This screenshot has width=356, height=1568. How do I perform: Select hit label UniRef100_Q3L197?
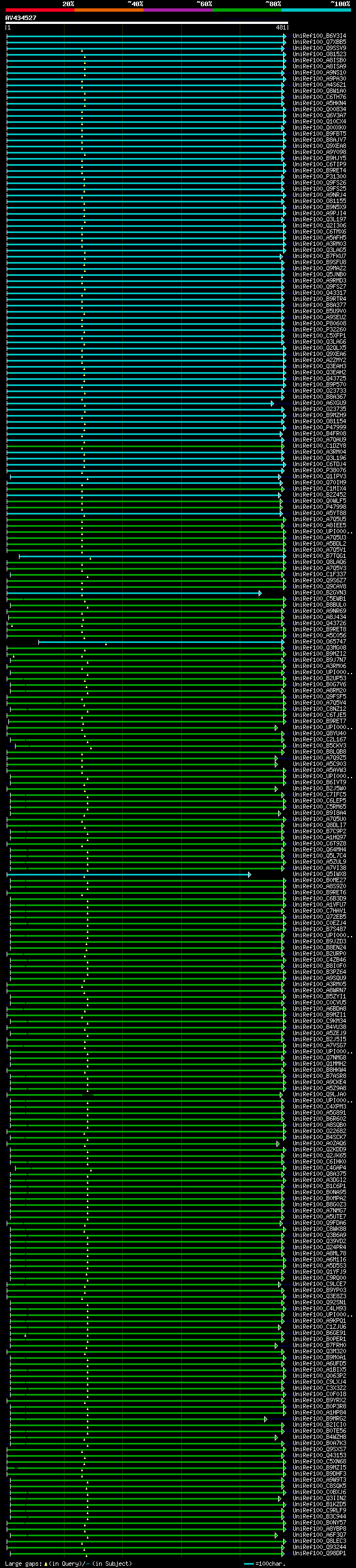319,219
